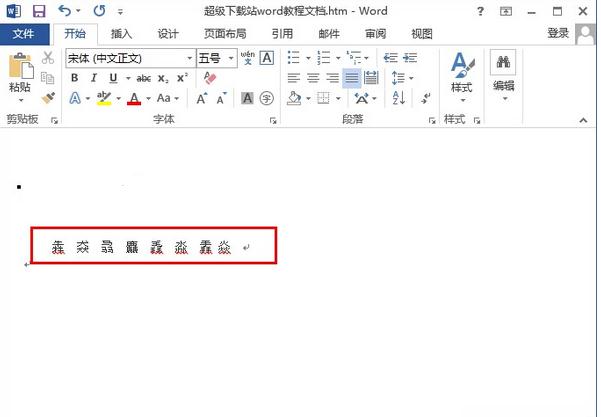Switch to the 插入 (Insert) tab
Screen dimensions: 601x417
pos(121,34)
